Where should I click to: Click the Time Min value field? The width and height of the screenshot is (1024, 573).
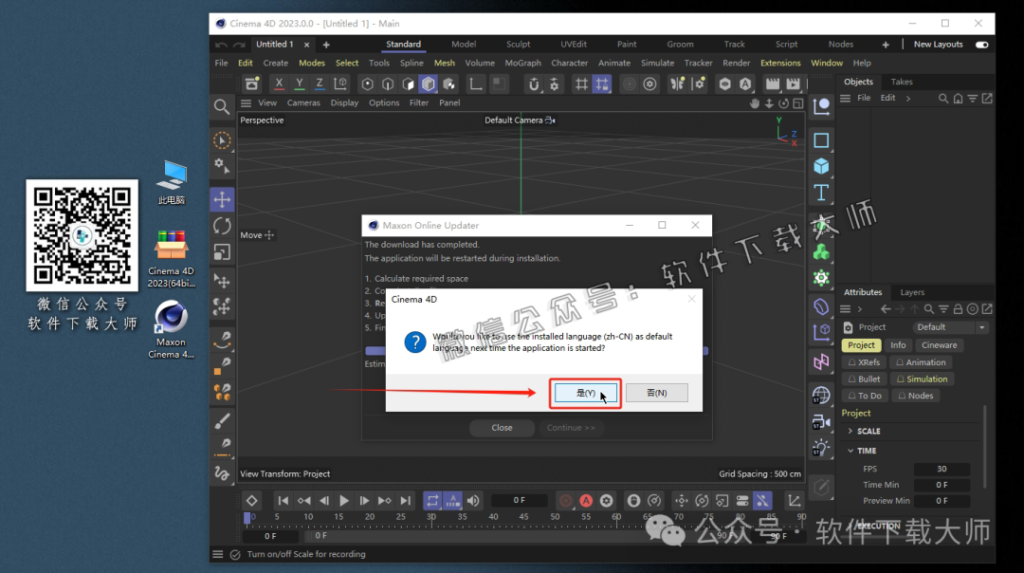point(941,485)
